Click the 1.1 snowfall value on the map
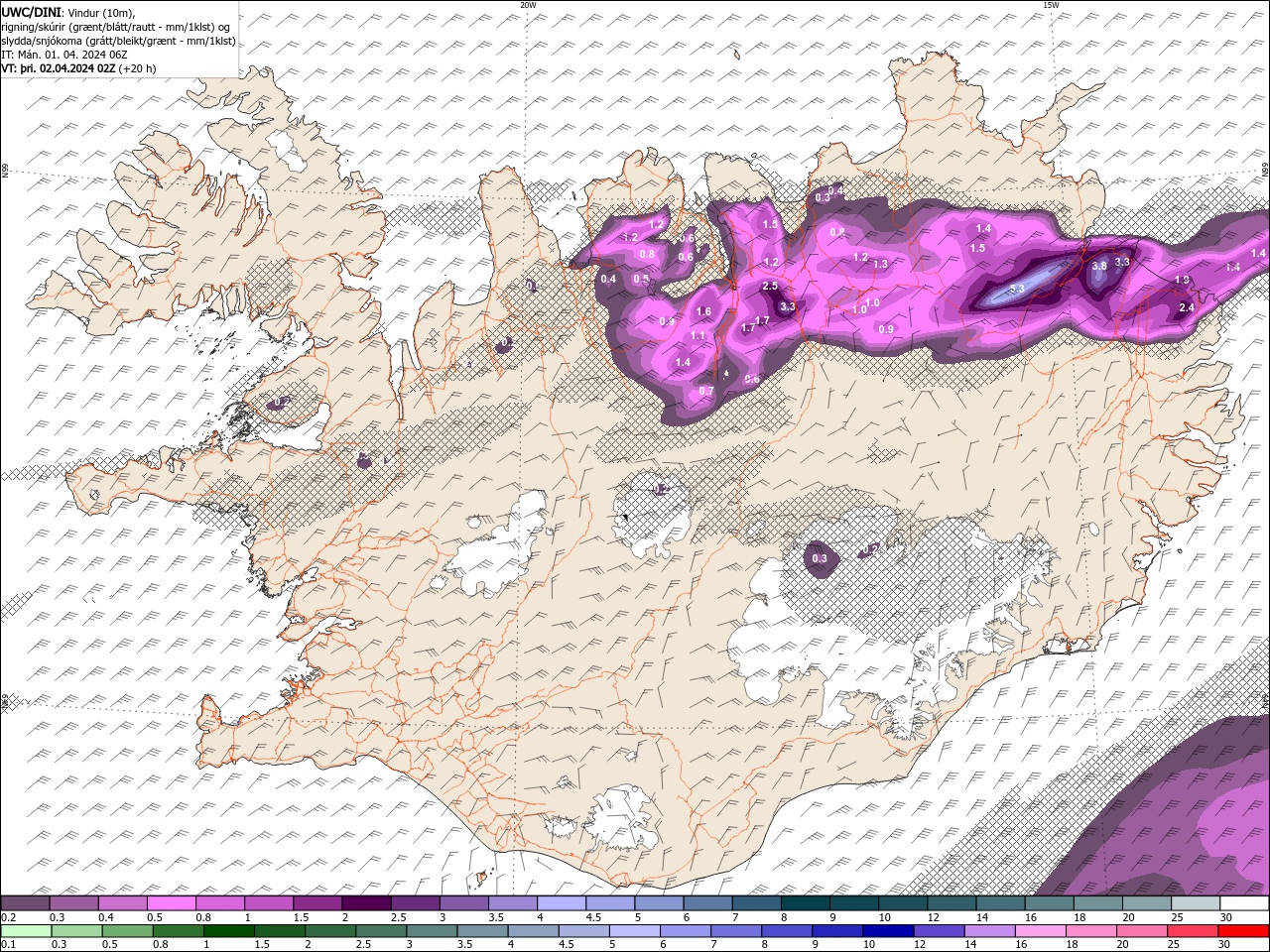Viewport: 1270px width, 952px height. tap(698, 336)
